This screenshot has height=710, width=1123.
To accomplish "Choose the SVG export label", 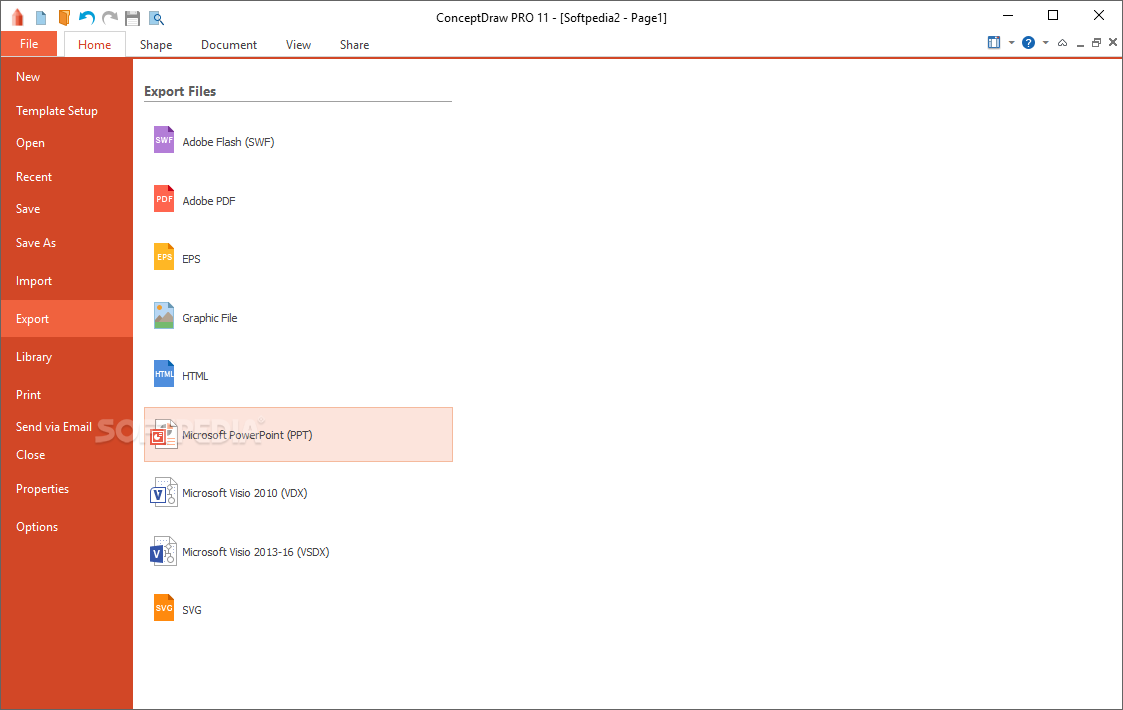I will pos(191,610).
